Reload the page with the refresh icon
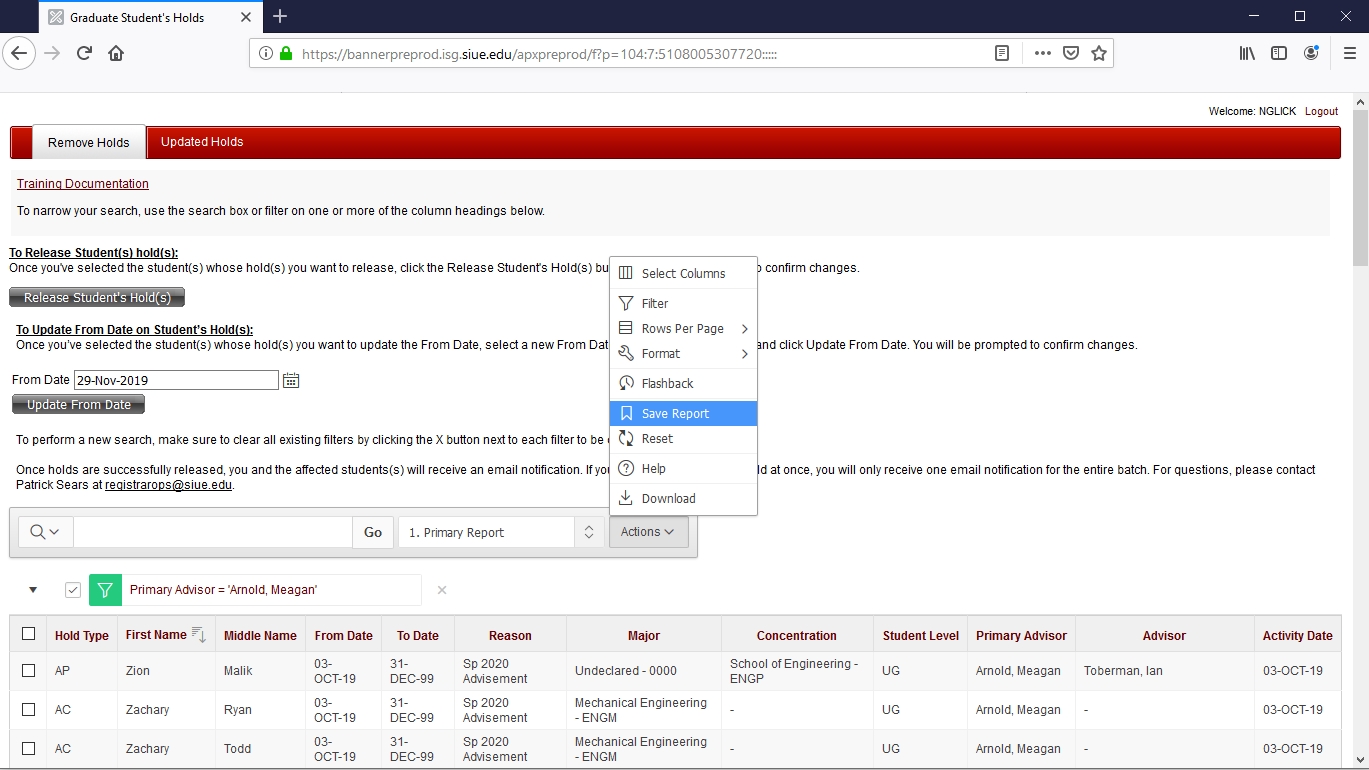 [85, 53]
